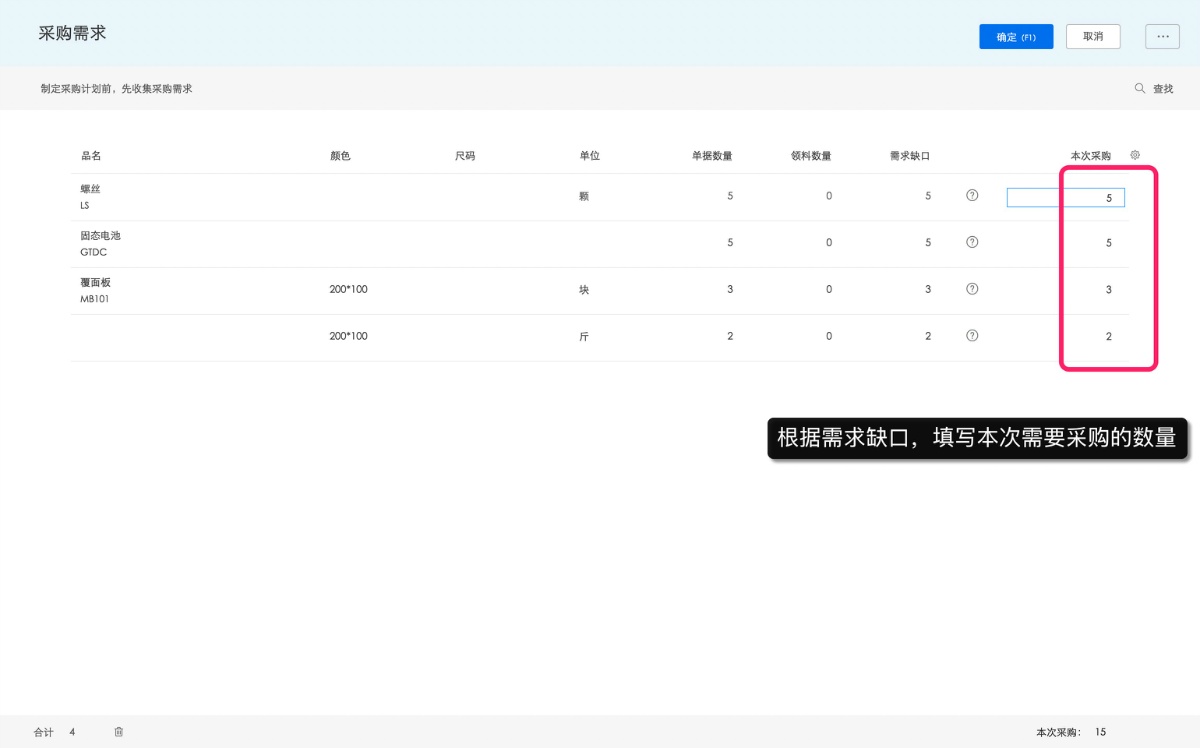Click the 需求缺口 value 5 for 螺丝

[x=928, y=196]
